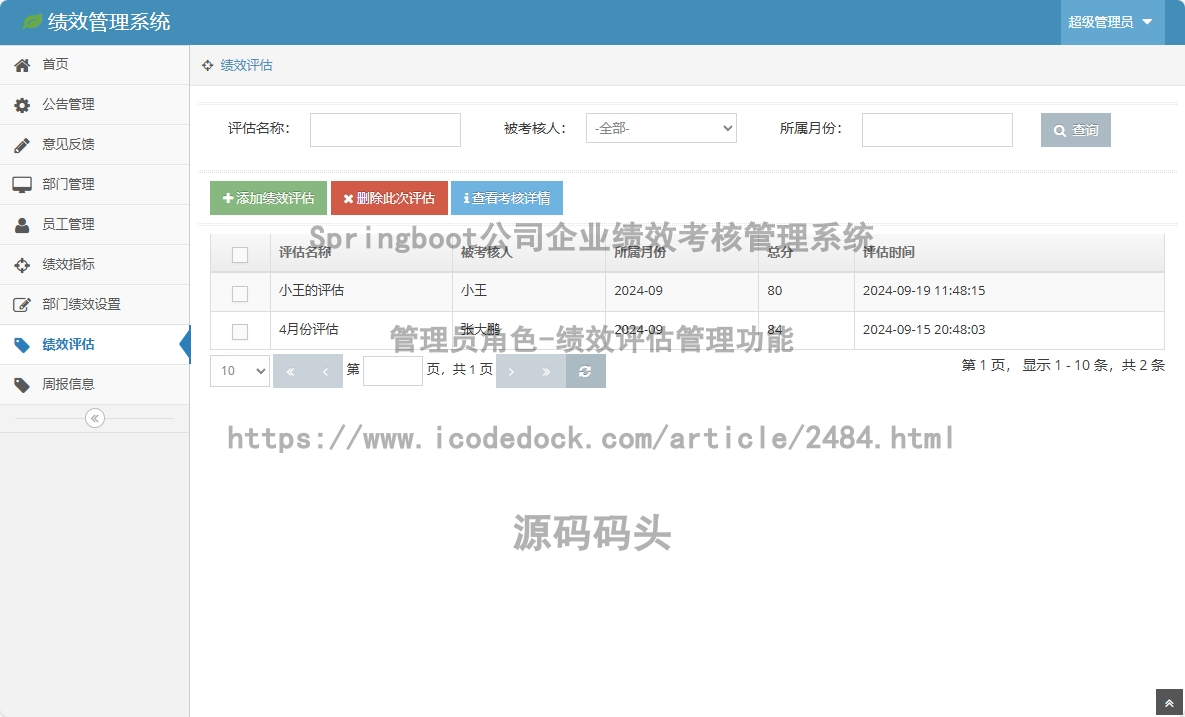The height and width of the screenshot is (717, 1185).
Task: Open the rows-per-page dropdown showing 10
Action: [240, 371]
